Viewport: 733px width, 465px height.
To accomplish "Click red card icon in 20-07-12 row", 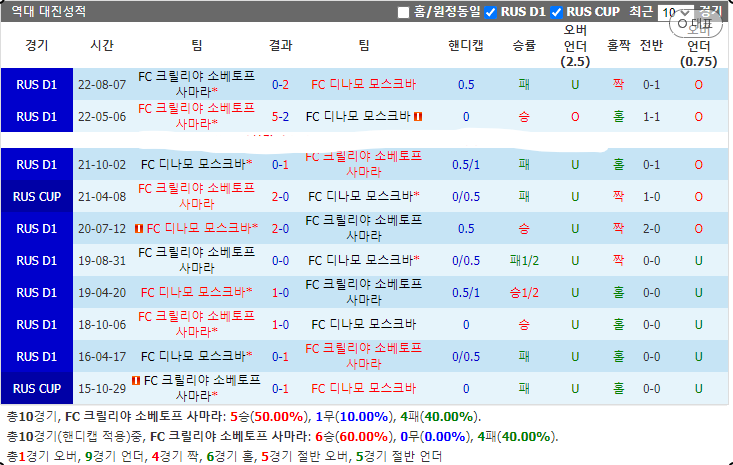I will [x=139, y=228].
